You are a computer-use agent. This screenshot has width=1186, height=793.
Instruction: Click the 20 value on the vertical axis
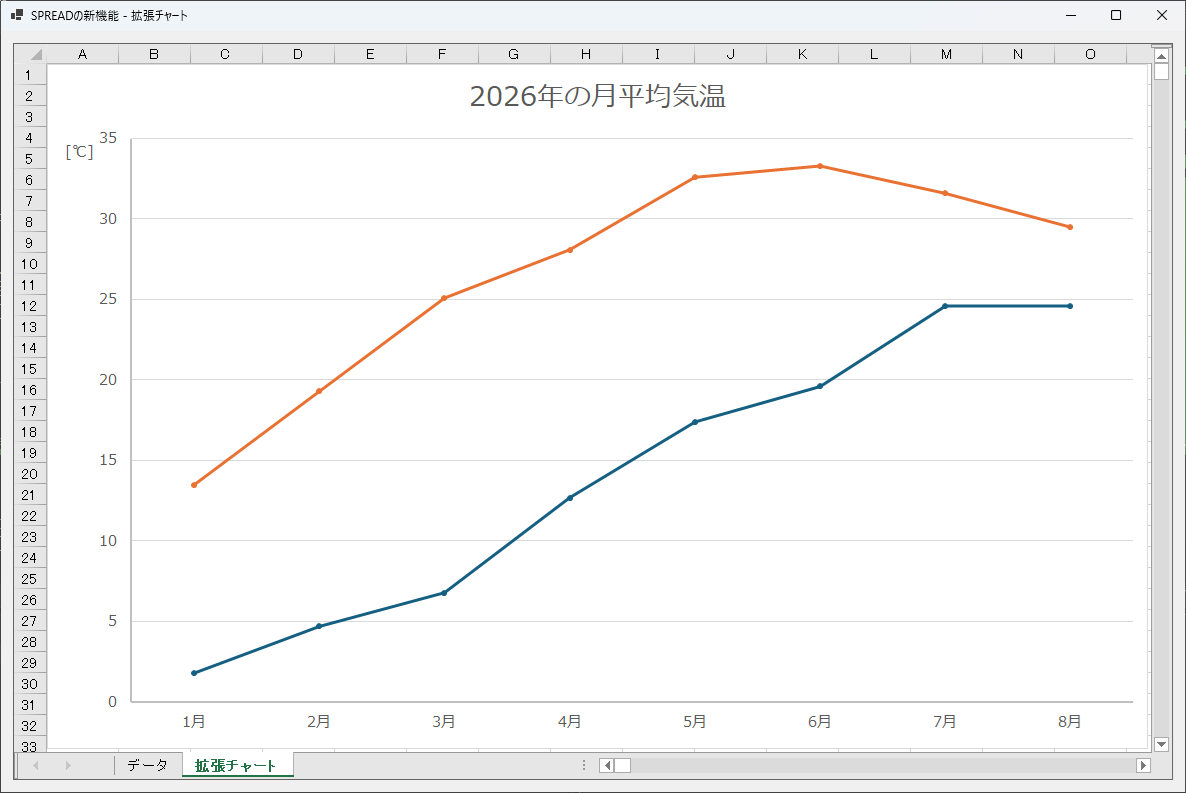pos(108,380)
